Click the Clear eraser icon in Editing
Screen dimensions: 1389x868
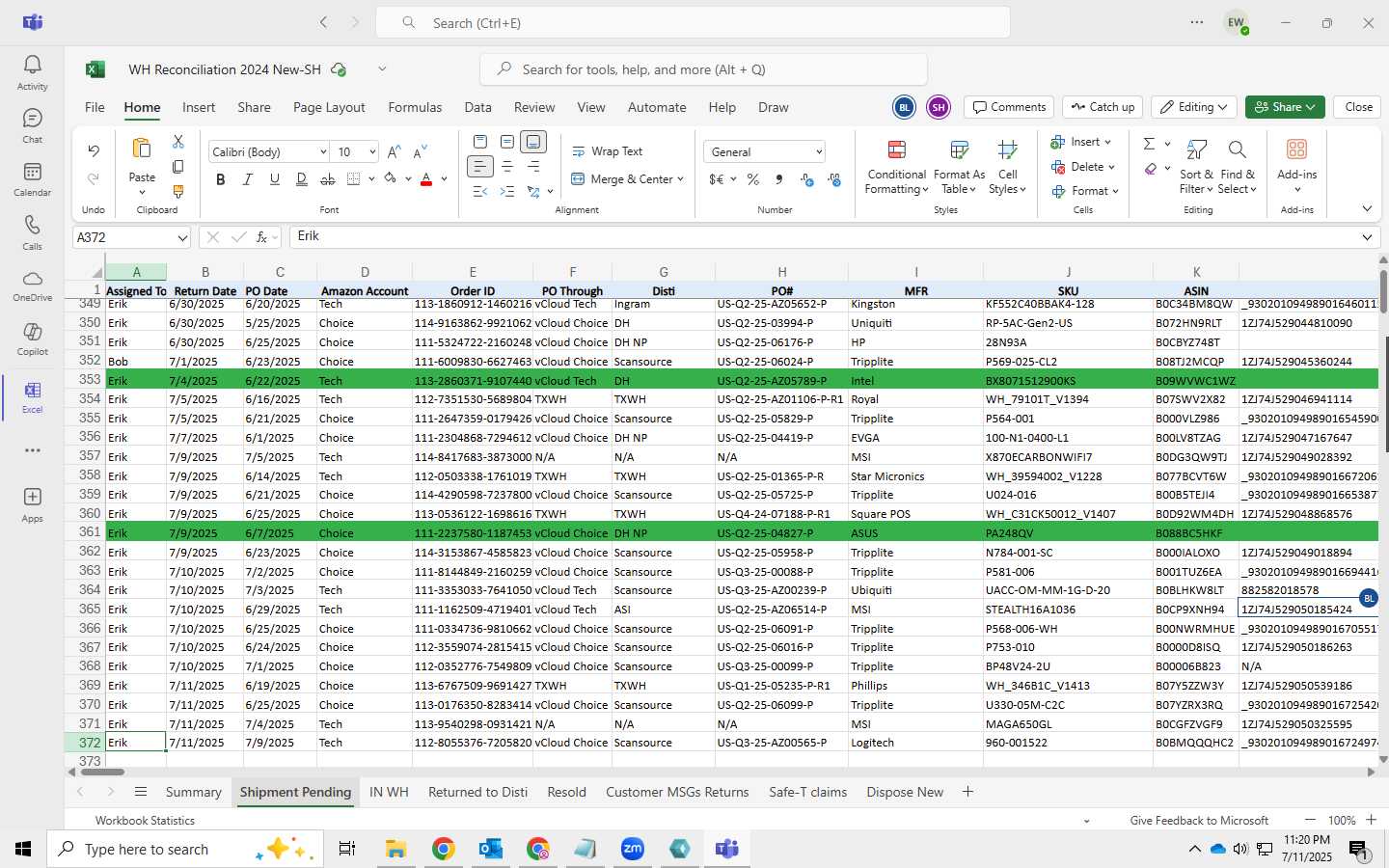pos(1151,169)
